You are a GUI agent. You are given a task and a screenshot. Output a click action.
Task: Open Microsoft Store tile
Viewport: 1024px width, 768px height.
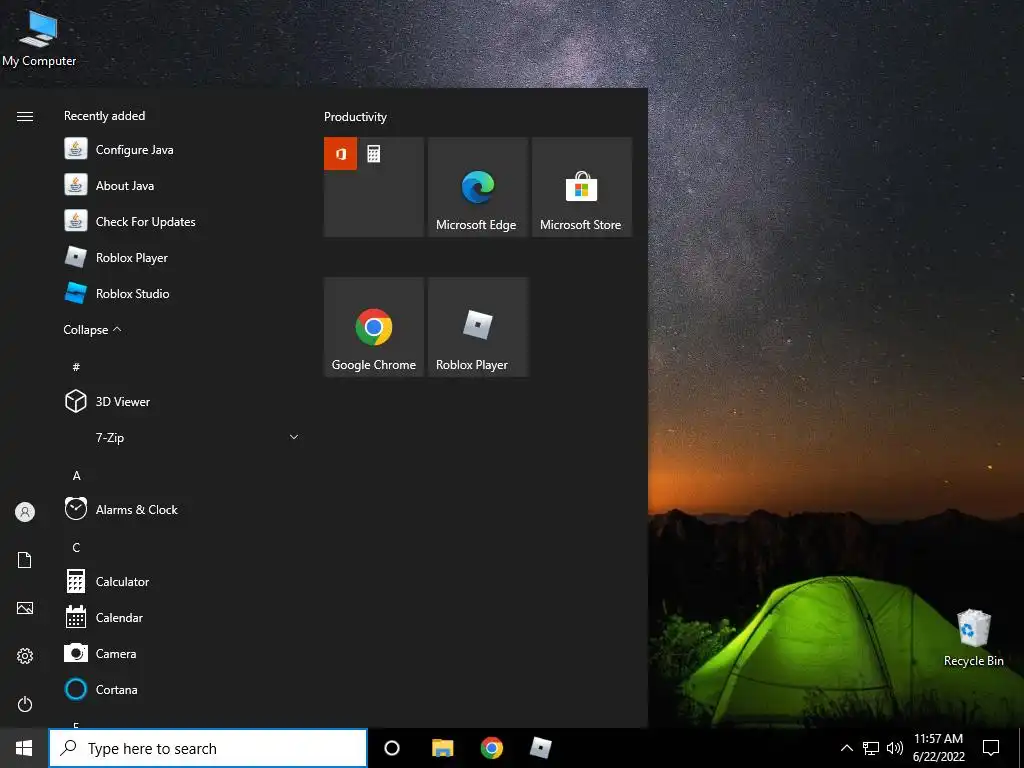582,187
